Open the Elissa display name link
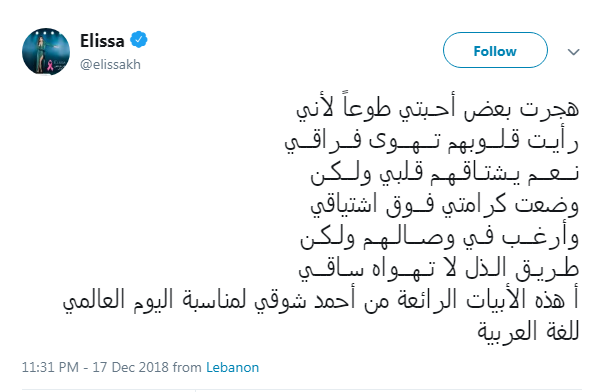The height and width of the screenshot is (392, 614). click(x=102, y=41)
